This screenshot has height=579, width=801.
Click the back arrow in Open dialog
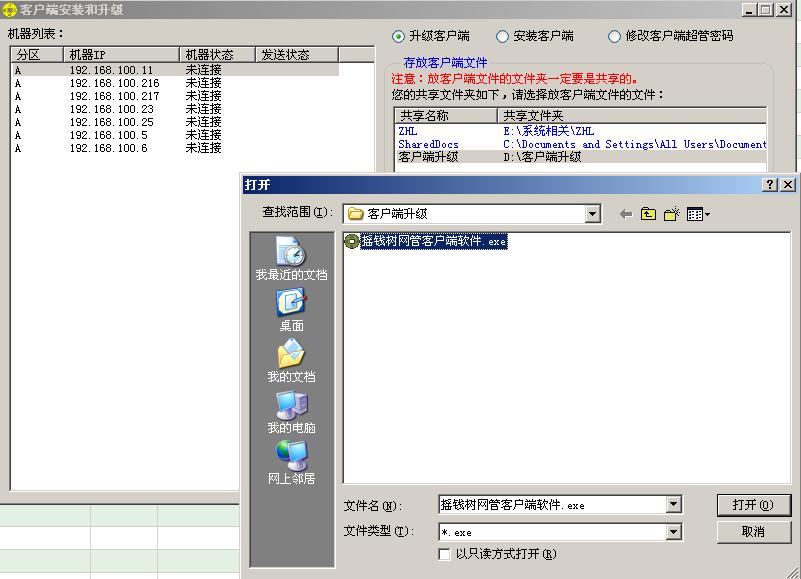click(626, 214)
